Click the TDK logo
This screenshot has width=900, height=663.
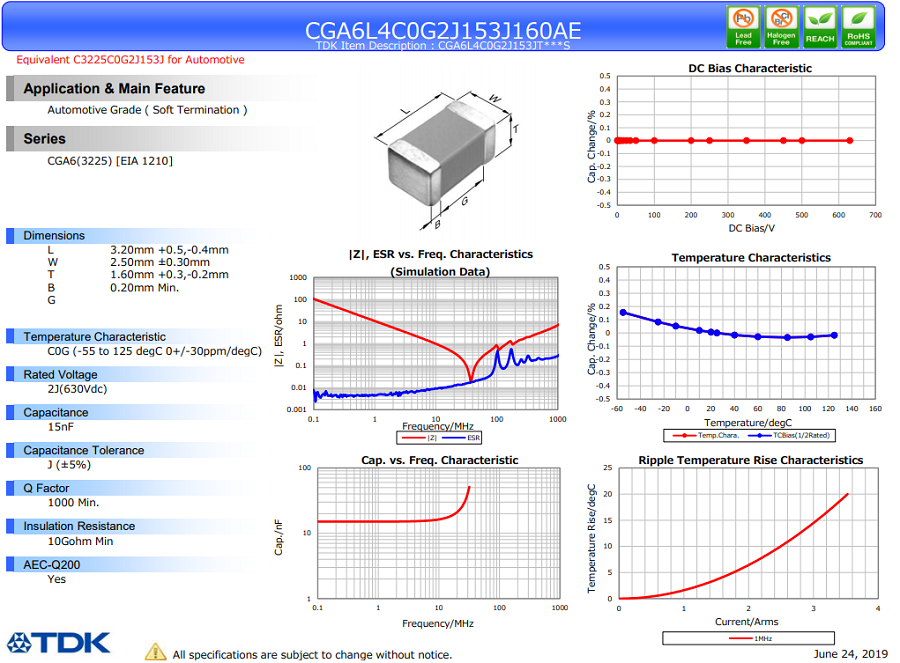click(58, 643)
